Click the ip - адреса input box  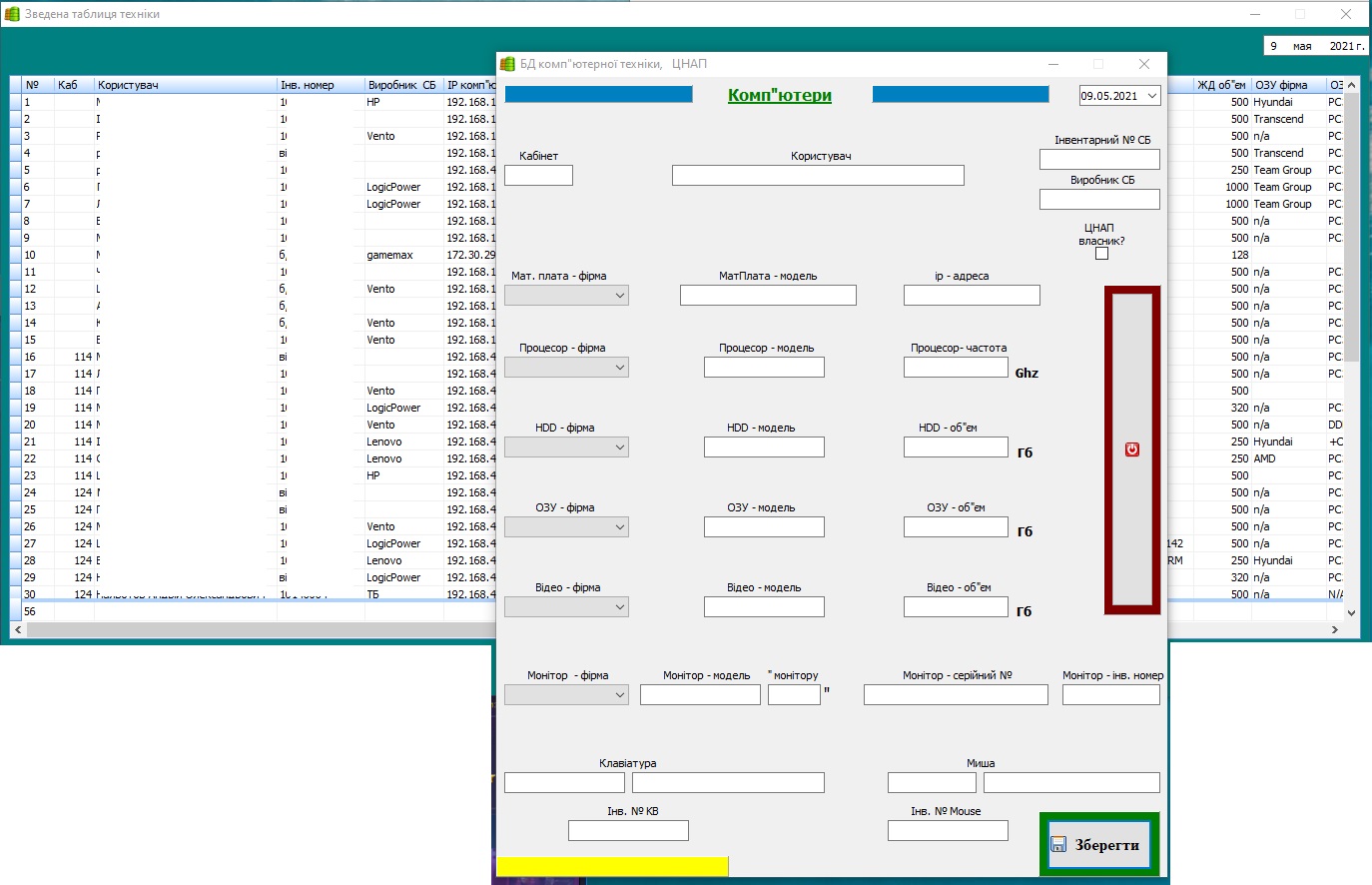tap(972, 296)
